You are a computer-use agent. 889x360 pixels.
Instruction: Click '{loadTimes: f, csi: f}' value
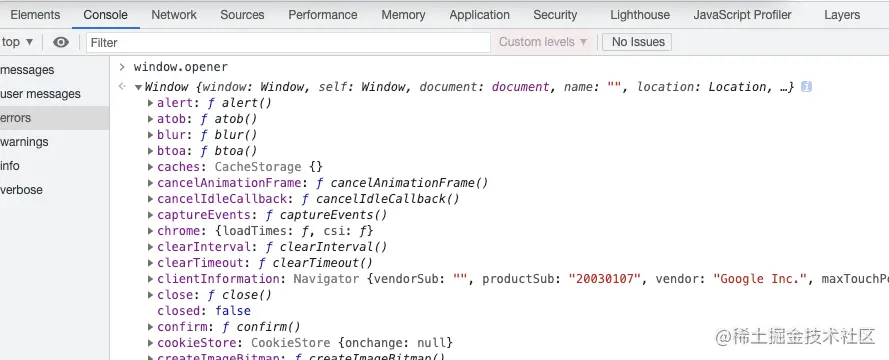pos(294,231)
